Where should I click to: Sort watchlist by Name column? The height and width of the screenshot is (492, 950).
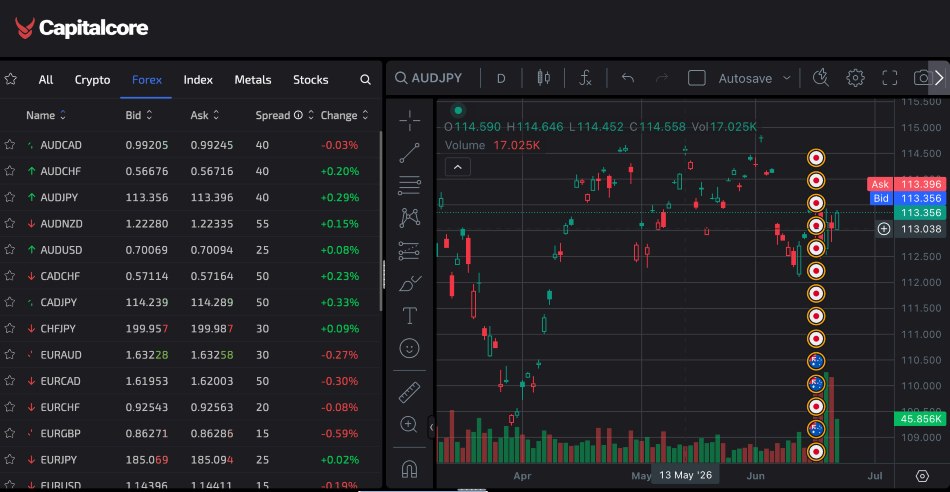[46, 115]
